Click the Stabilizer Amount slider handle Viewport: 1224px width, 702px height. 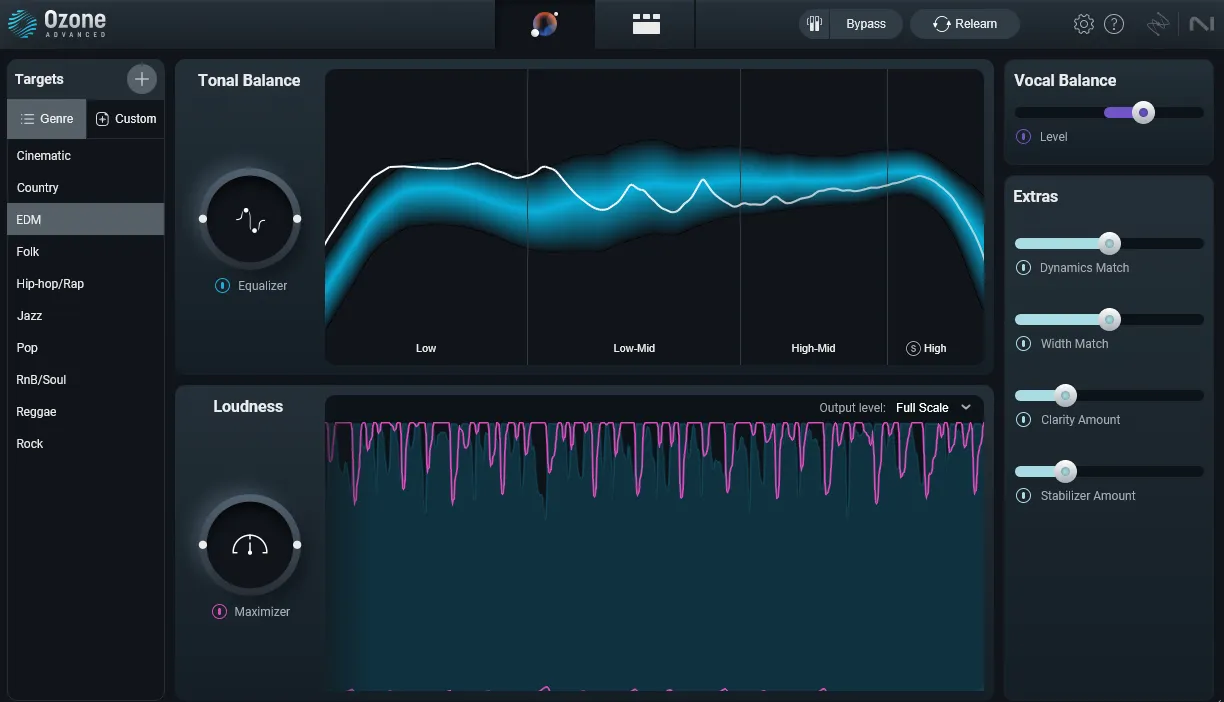tap(1066, 471)
